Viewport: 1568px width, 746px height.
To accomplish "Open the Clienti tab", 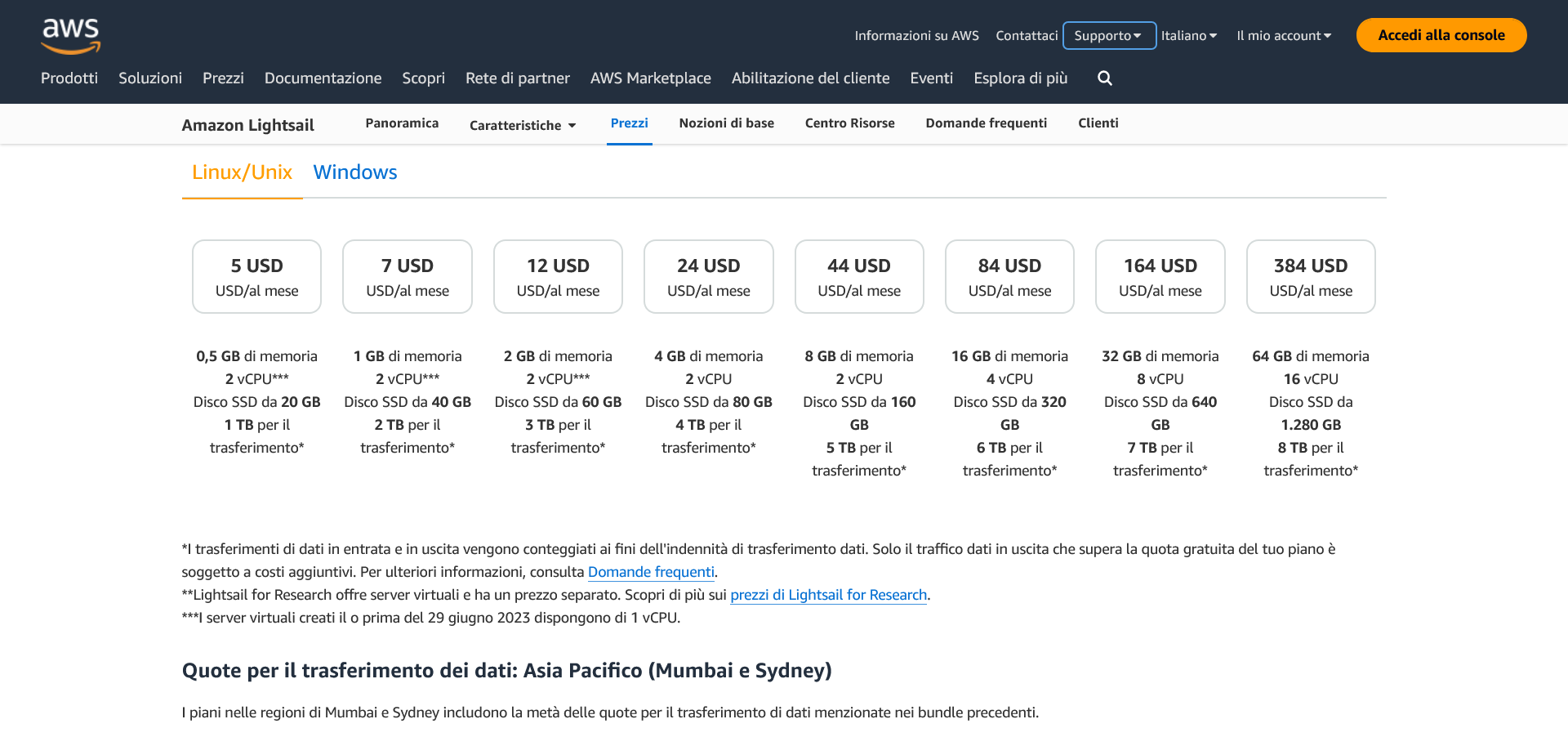I will pos(1098,123).
